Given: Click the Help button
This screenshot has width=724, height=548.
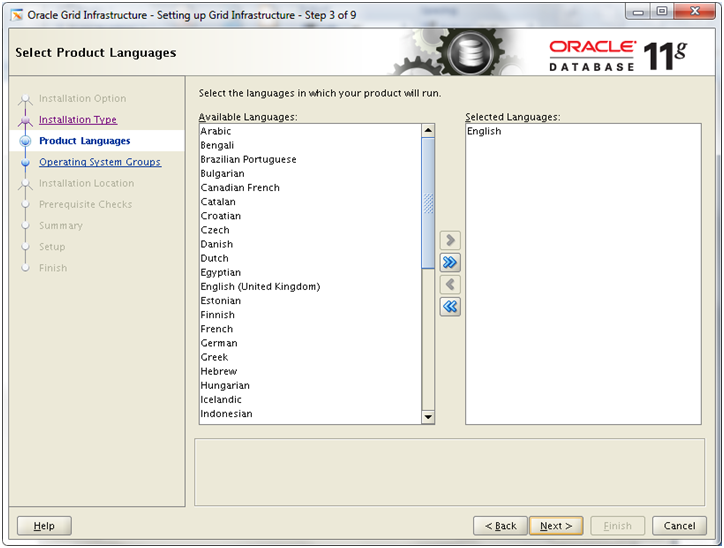Looking at the screenshot, I should (44, 526).
